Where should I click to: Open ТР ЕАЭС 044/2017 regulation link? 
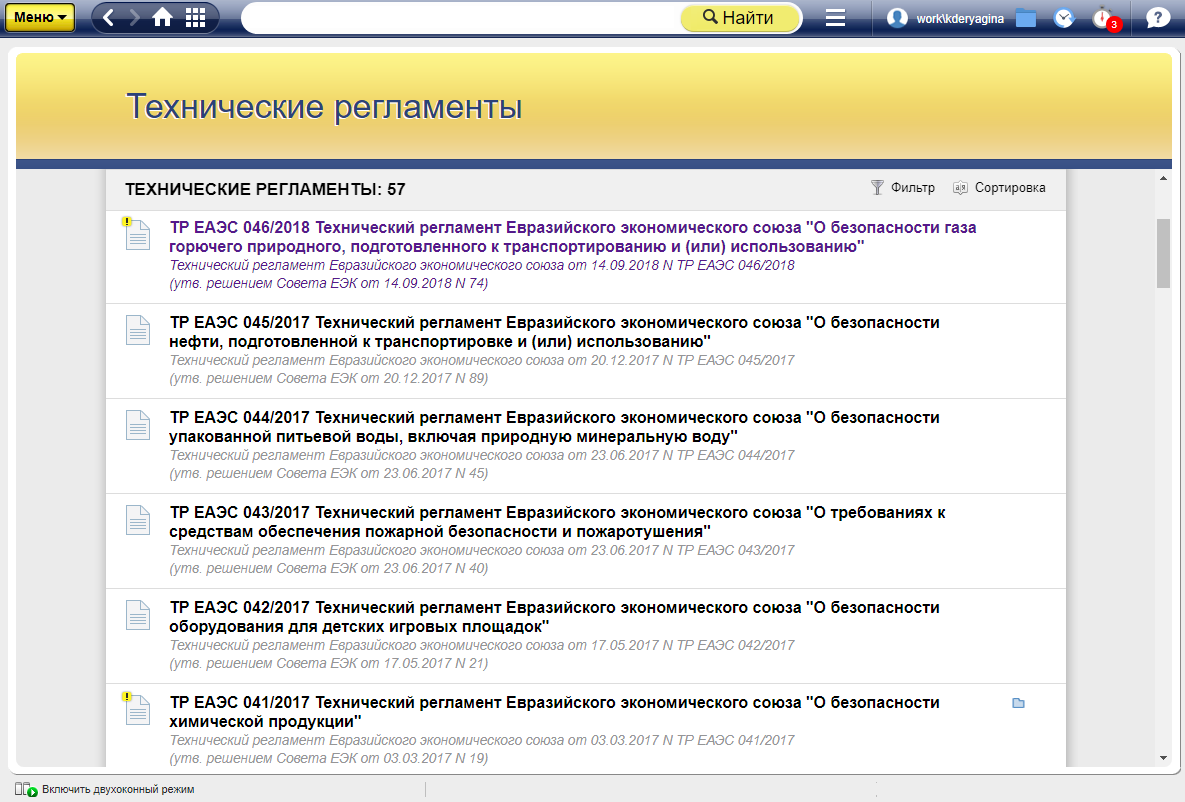(x=555, y=427)
